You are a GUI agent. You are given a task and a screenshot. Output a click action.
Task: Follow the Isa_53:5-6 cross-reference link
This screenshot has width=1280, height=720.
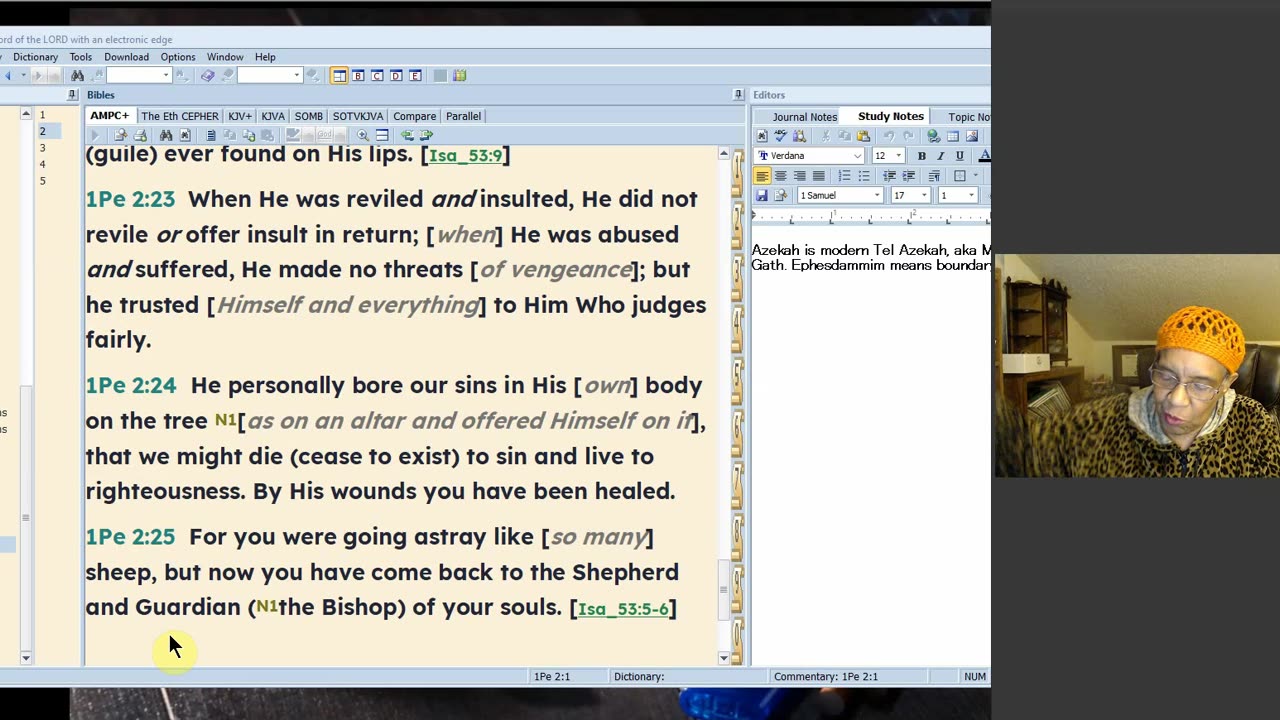pyautogui.click(x=623, y=609)
